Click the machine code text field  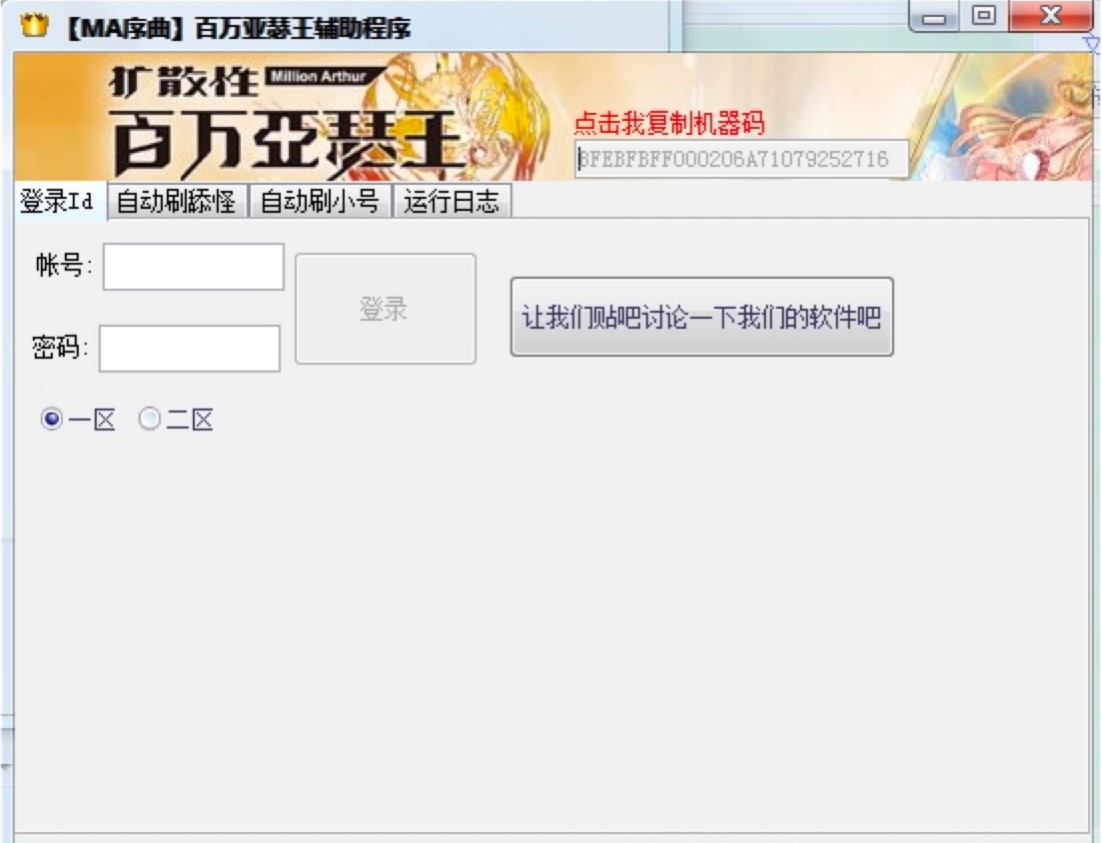741,159
